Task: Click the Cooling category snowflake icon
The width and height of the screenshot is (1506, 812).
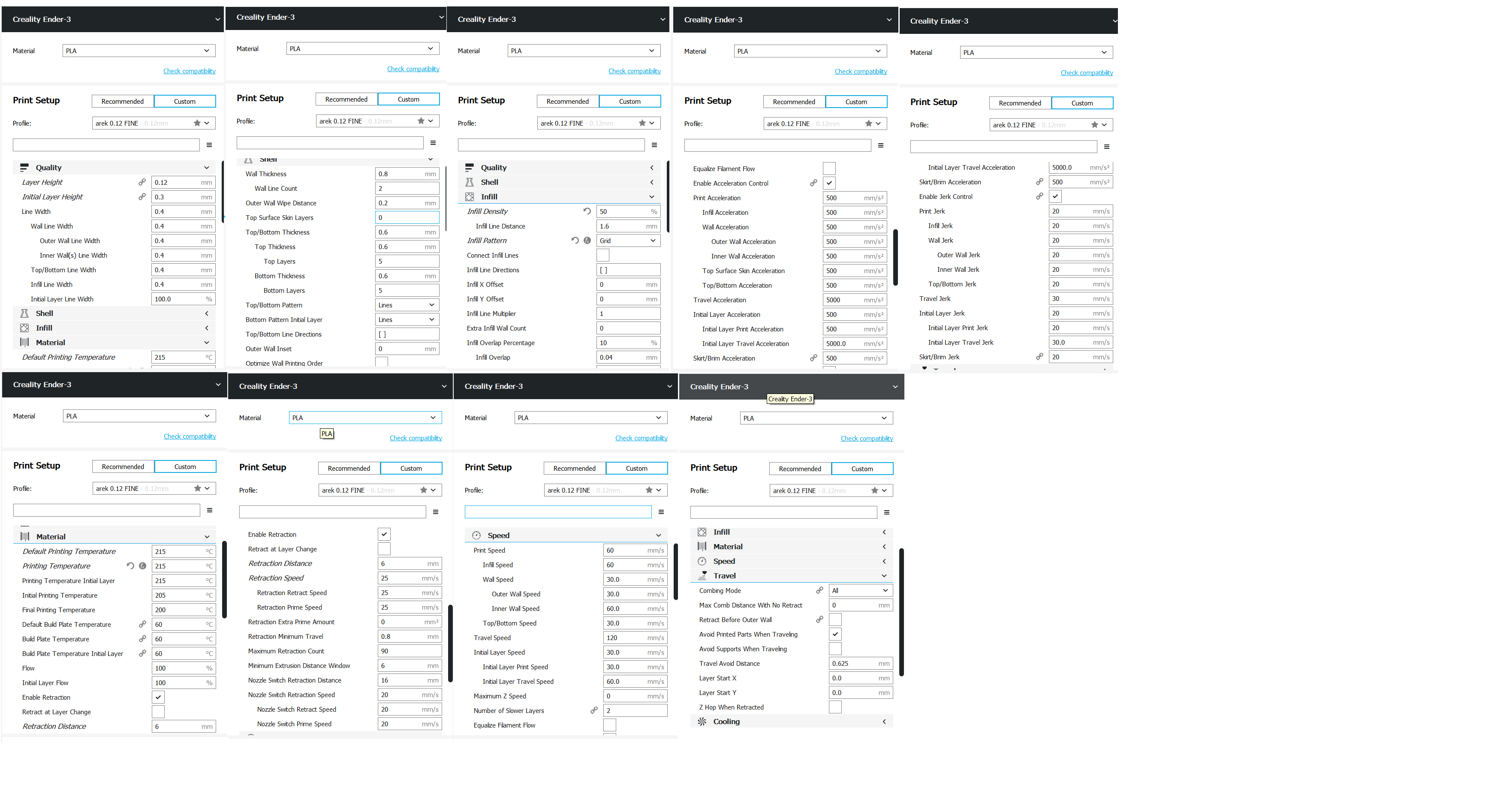Action: [x=702, y=722]
